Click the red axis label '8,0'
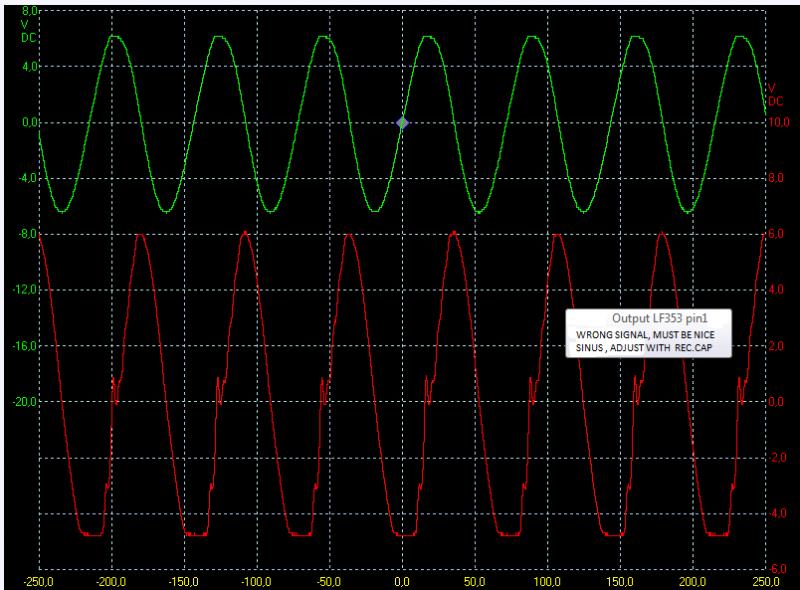This screenshot has width=800, height=590. pos(776,178)
